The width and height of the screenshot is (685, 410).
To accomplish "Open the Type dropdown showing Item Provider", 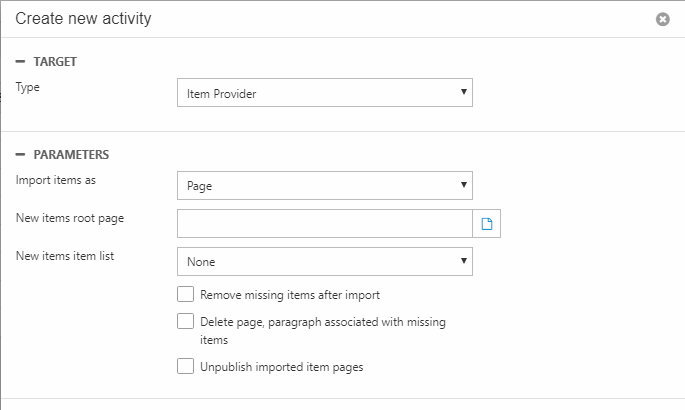I will pos(324,93).
